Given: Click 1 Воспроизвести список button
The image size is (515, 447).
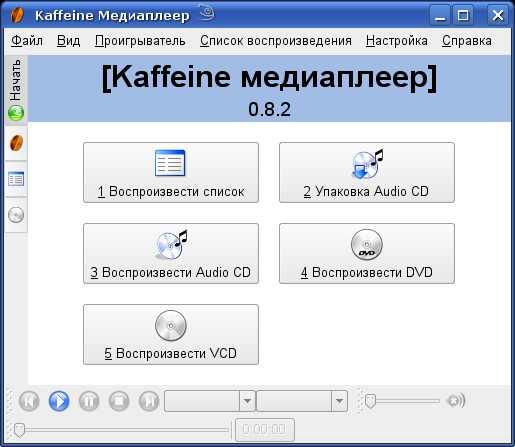Looking at the screenshot, I should pyautogui.click(x=171, y=172).
